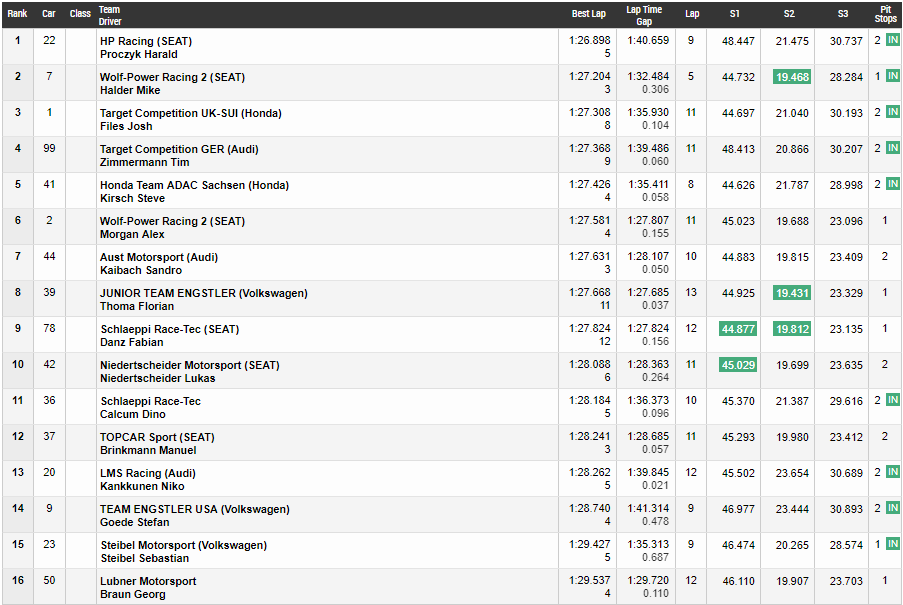Click the Team Driver column header
This screenshot has height=605, width=903.
coord(109,16)
